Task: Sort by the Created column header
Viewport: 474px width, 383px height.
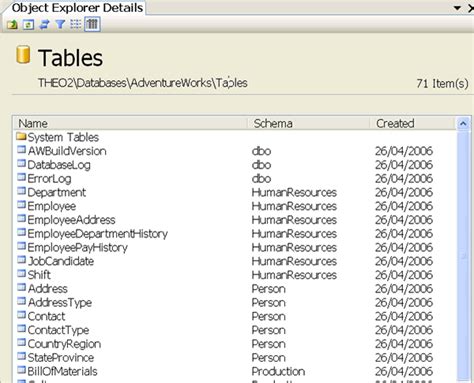Action: 413,123
